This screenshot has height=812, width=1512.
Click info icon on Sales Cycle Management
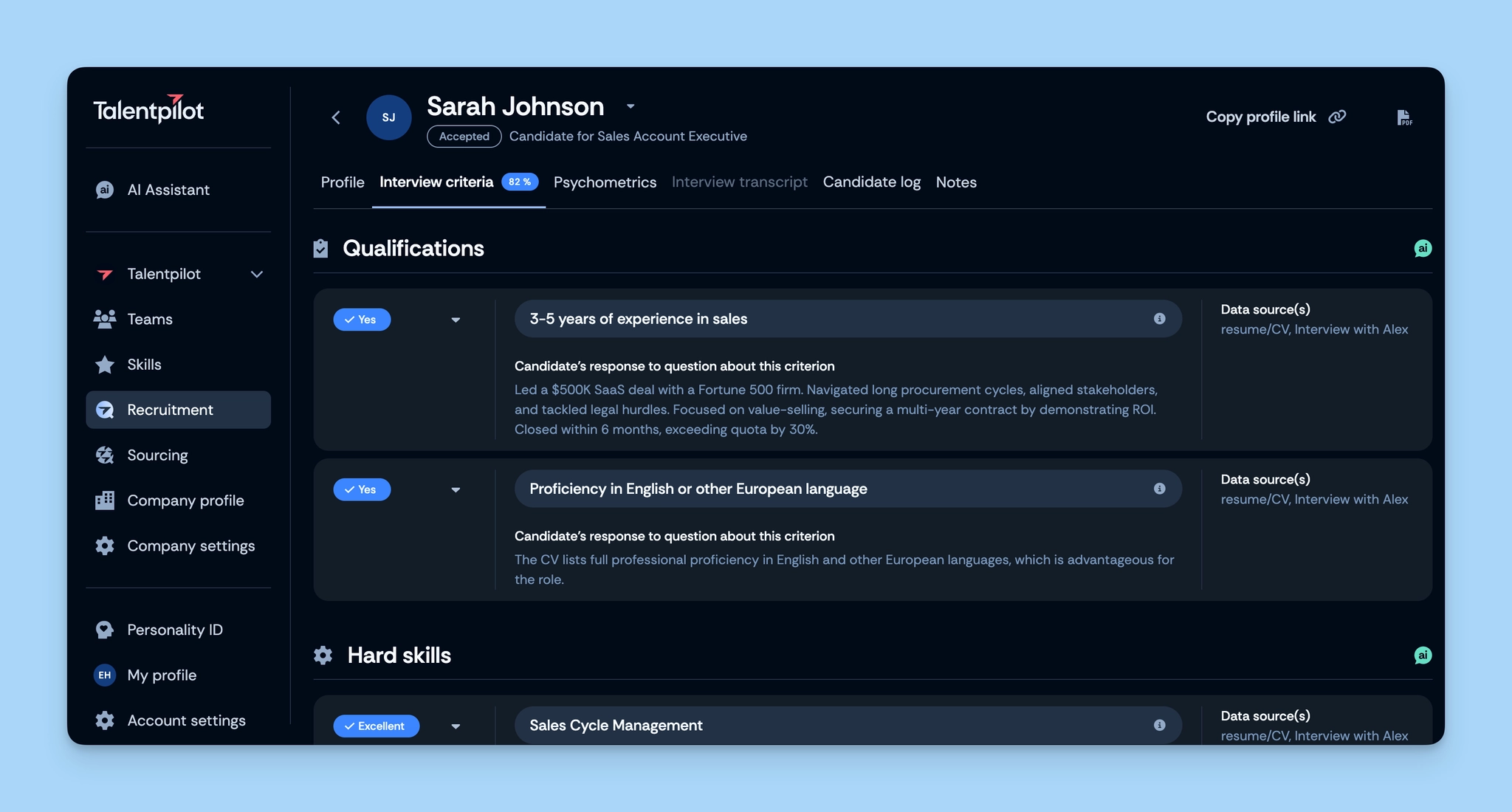click(1159, 725)
